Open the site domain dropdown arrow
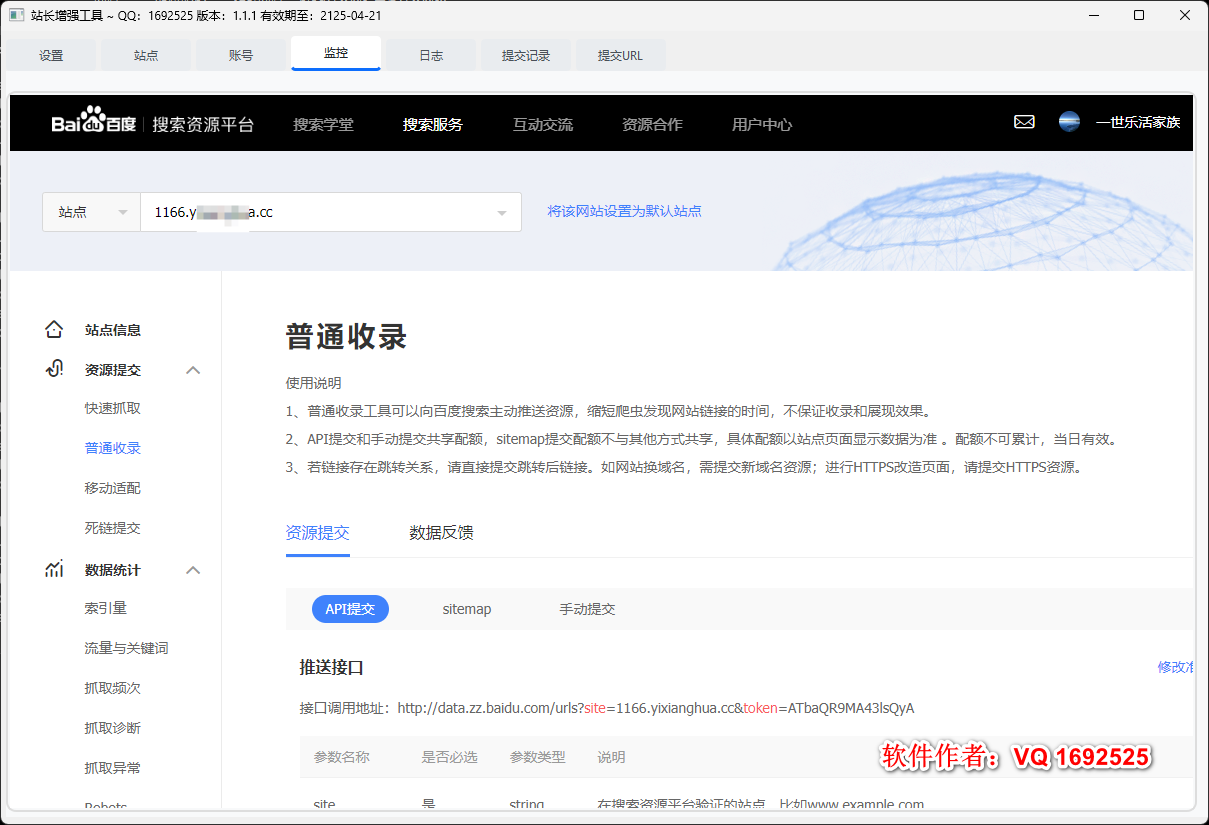The image size is (1209, 825). (x=502, y=213)
